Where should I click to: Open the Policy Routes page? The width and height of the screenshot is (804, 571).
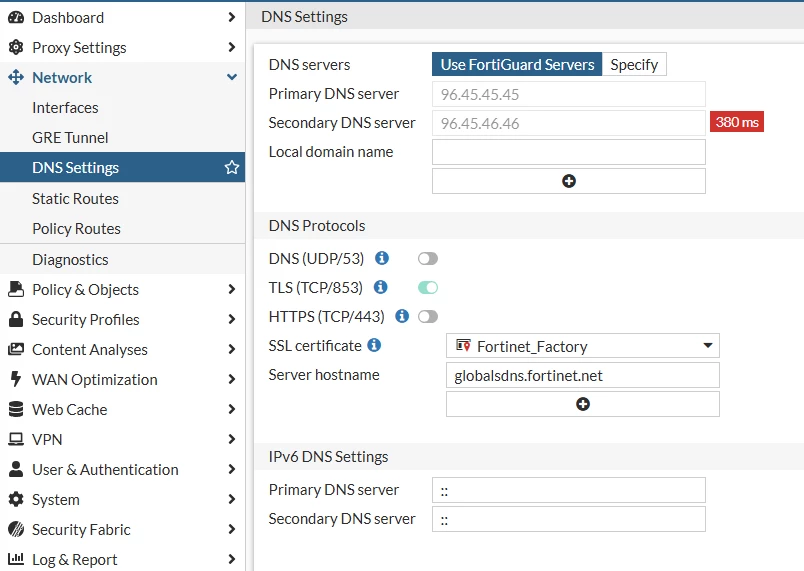click(x=123, y=229)
